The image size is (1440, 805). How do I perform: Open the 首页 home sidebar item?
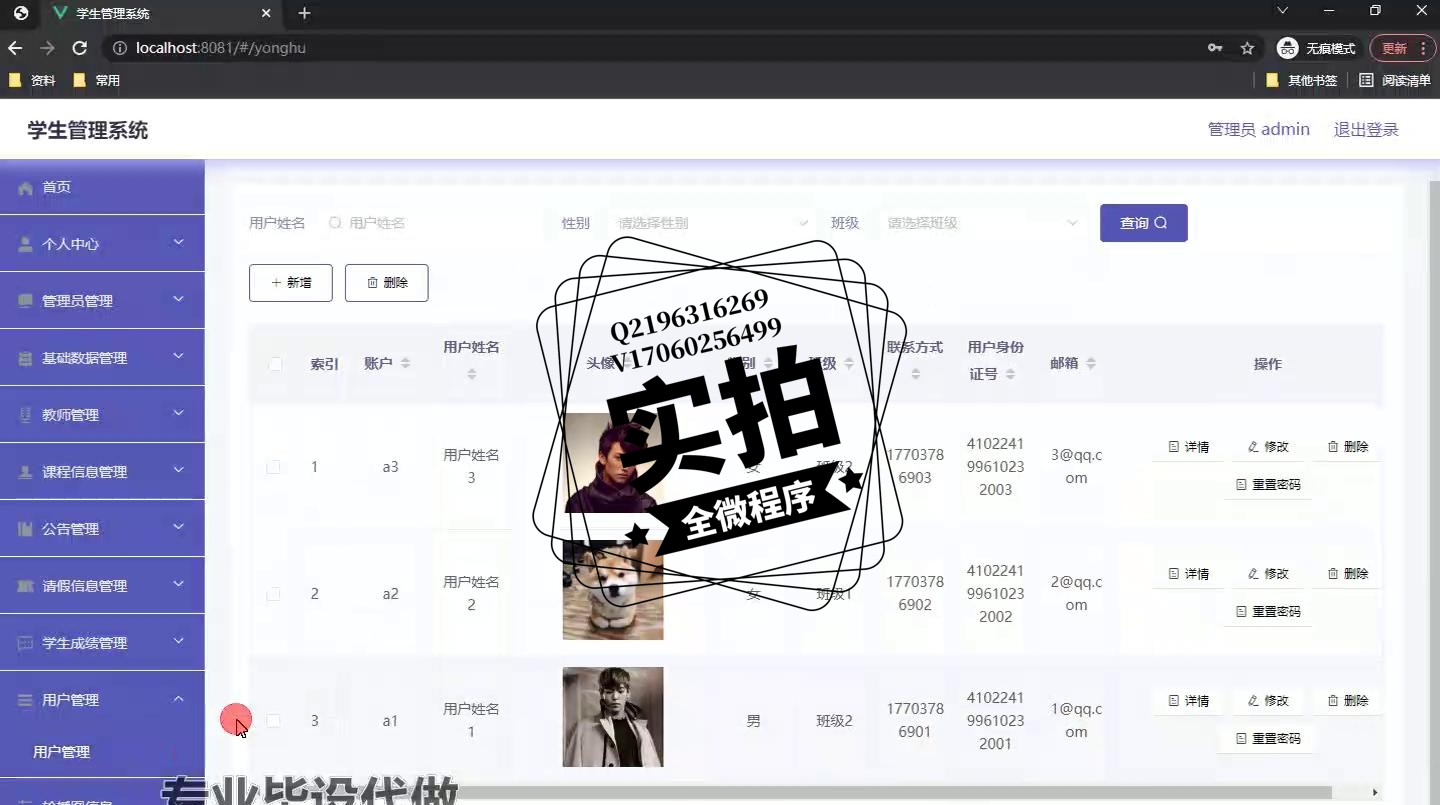pos(102,187)
